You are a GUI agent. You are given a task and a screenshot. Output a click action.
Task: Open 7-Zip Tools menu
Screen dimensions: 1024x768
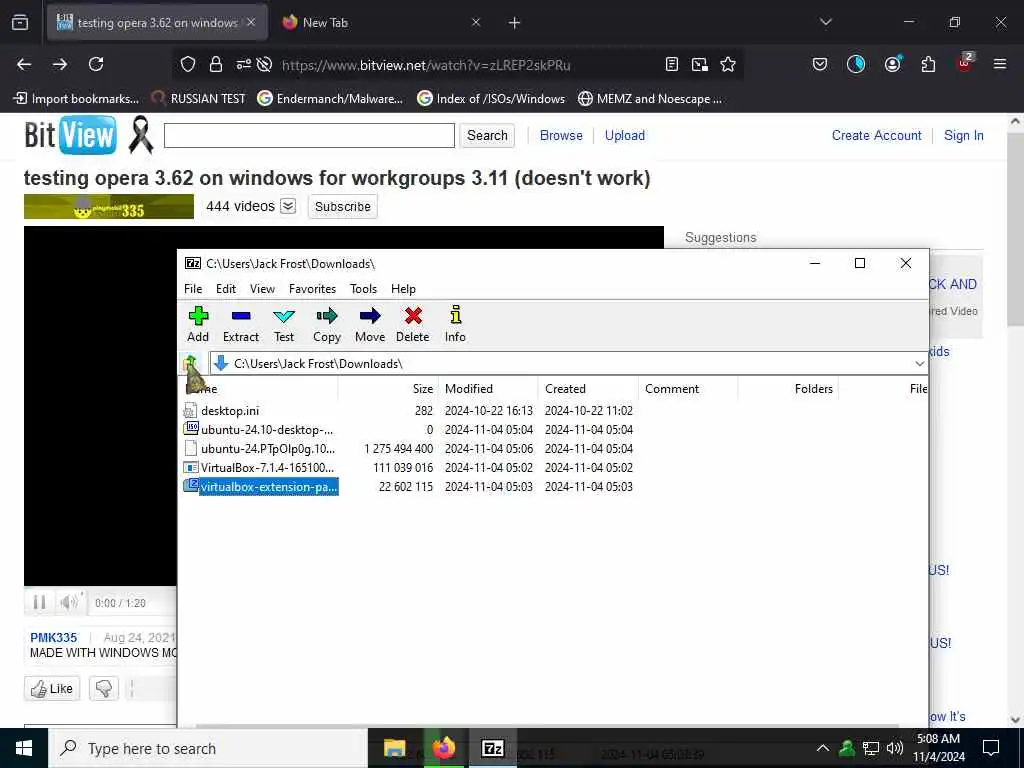363,289
